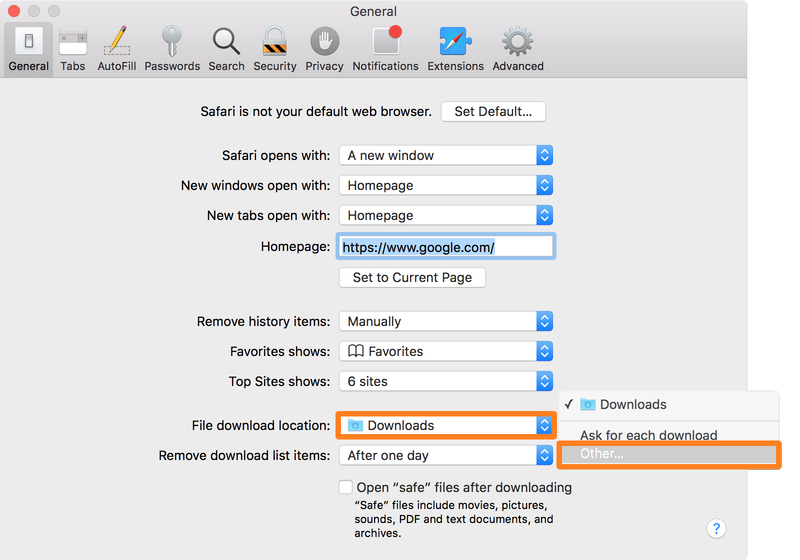
Task: Open Search preferences magnifier icon
Action: pyautogui.click(x=226, y=49)
